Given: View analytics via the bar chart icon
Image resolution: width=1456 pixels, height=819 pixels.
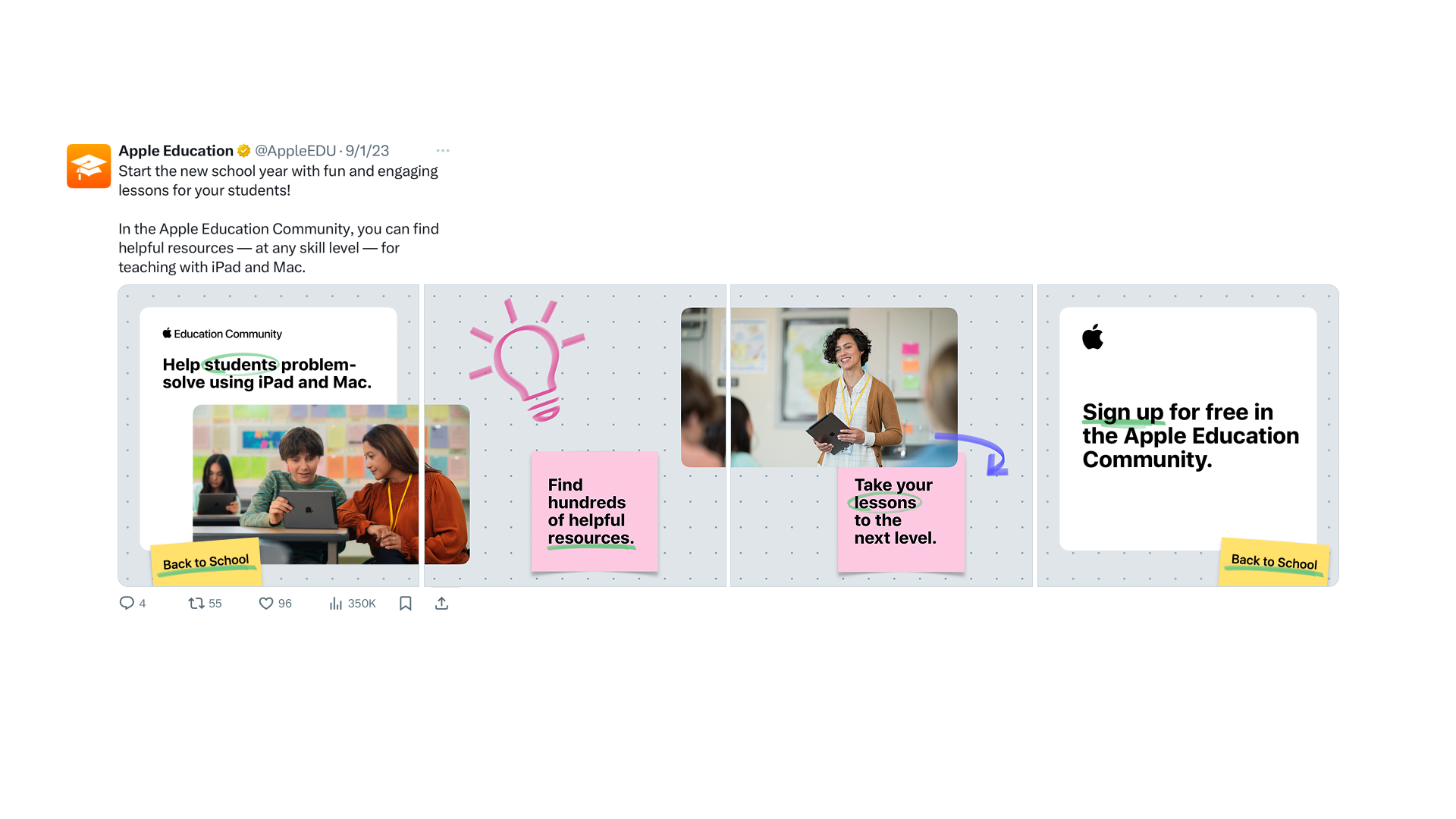Looking at the screenshot, I should coord(336,603).
